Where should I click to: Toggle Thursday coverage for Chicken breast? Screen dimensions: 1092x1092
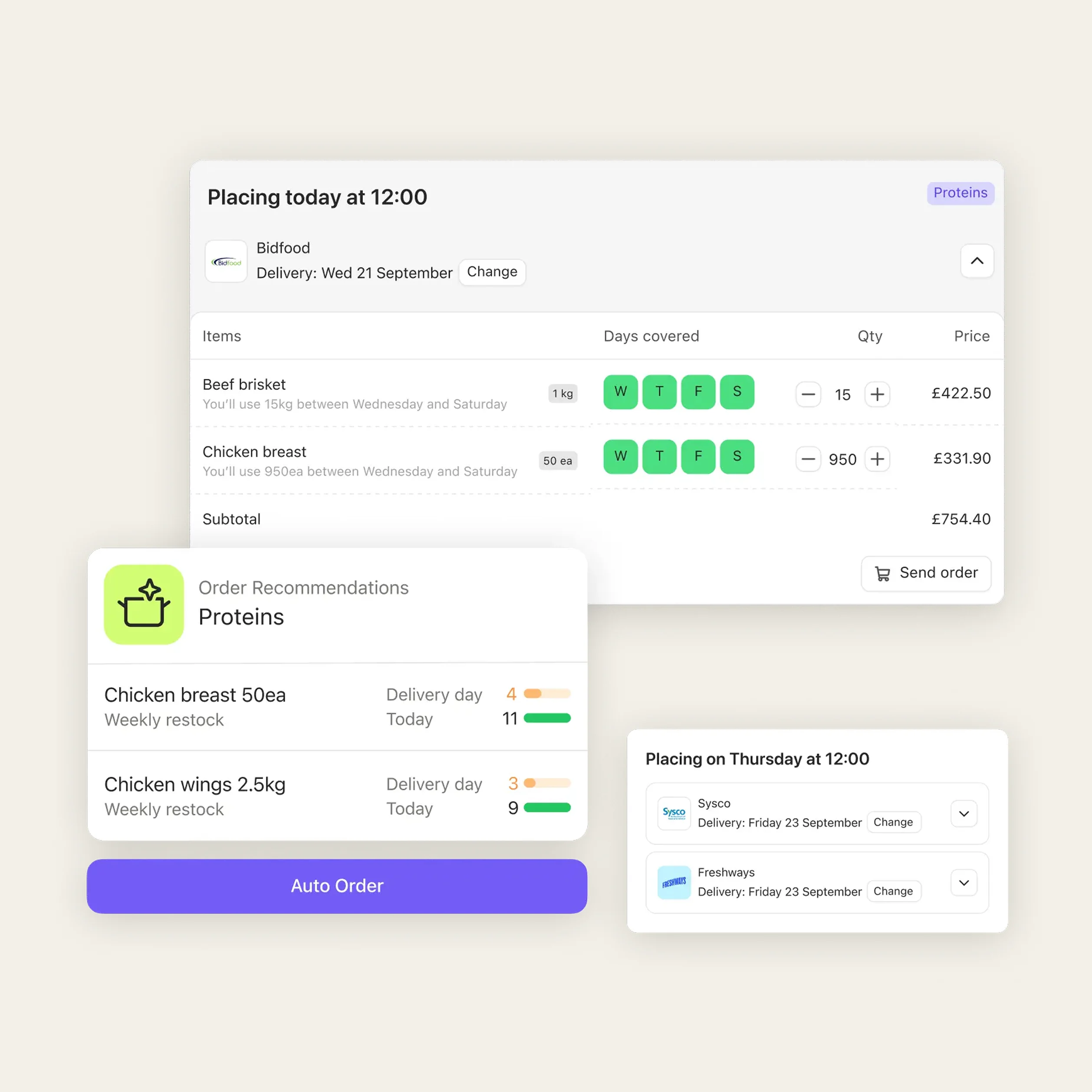660,457
